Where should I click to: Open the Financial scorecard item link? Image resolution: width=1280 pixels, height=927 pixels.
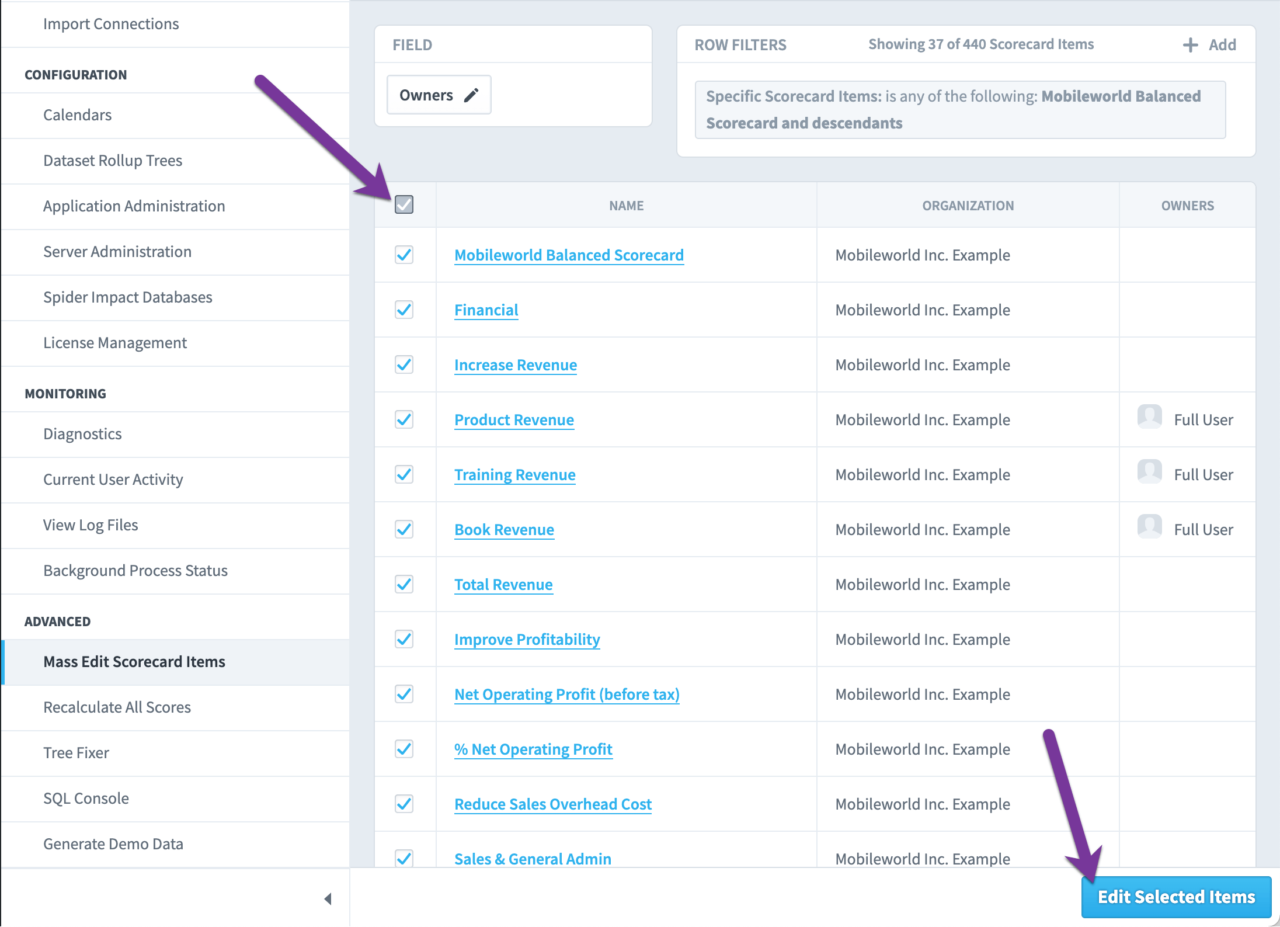486,310
